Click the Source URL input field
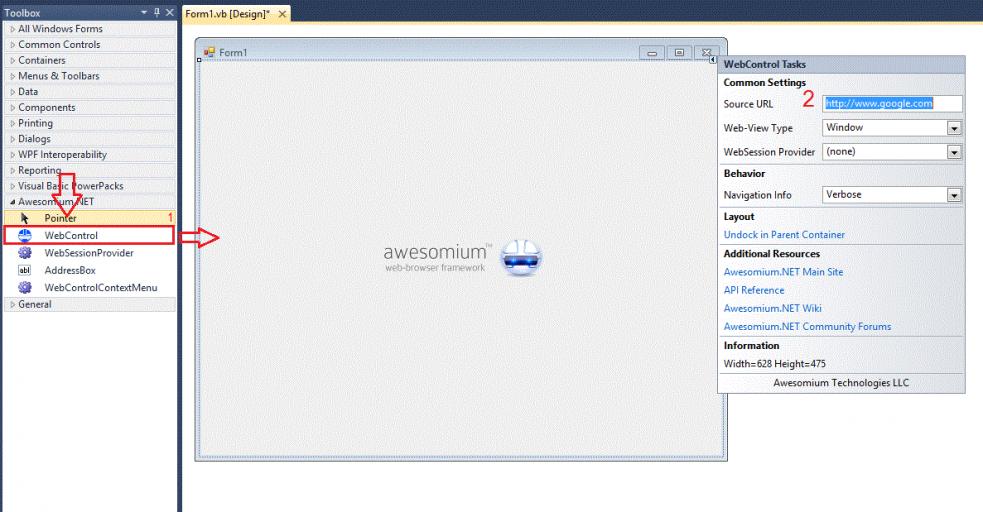Screen dimensions: 983x512 click(x=892, y=104)
